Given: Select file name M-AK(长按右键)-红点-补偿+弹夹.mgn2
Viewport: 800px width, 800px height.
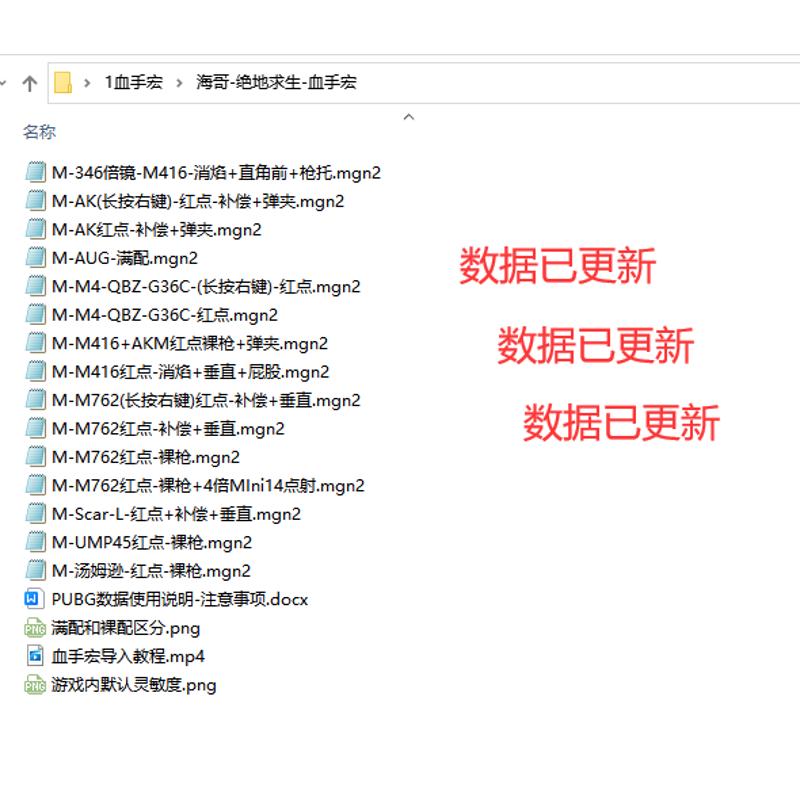Looking at the screenshot, I should [198, 202].
